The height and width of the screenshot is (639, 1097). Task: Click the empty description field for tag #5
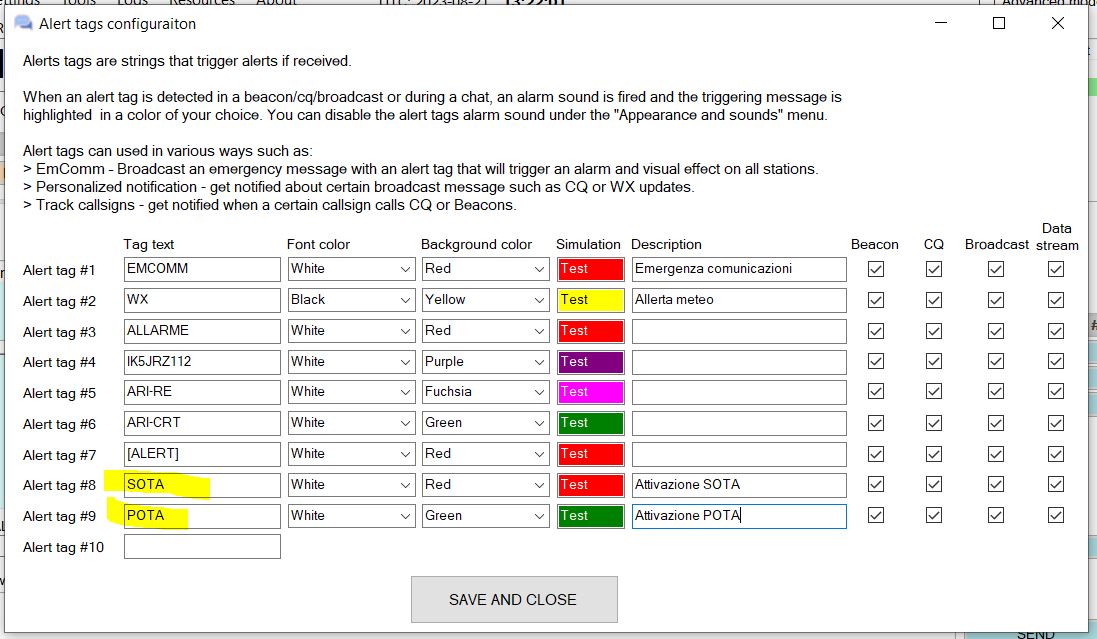point(739,392)
